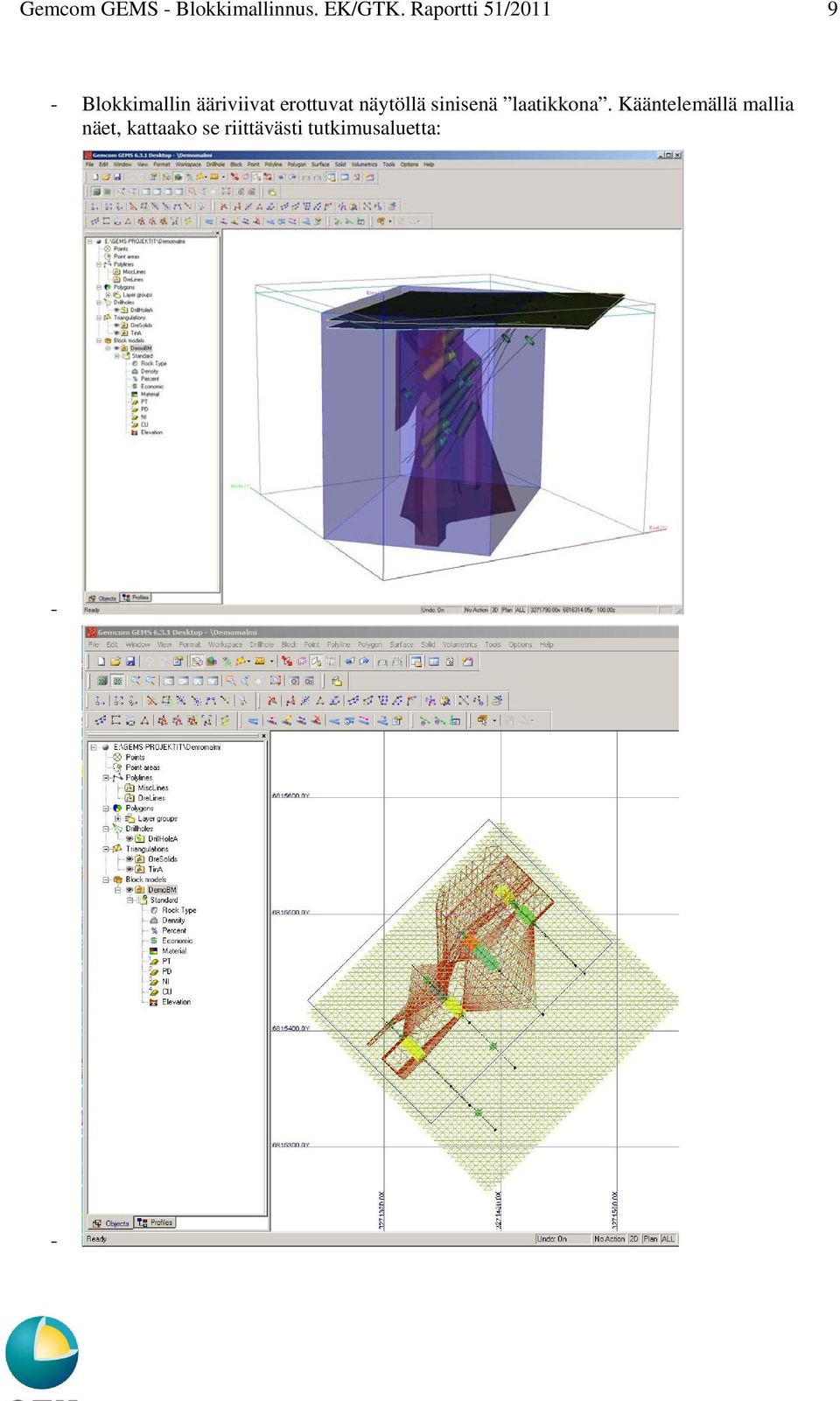Select OreLines in the plan-view project tree
The width and height of the screenshot is (840, 1401).
point(151,798)
